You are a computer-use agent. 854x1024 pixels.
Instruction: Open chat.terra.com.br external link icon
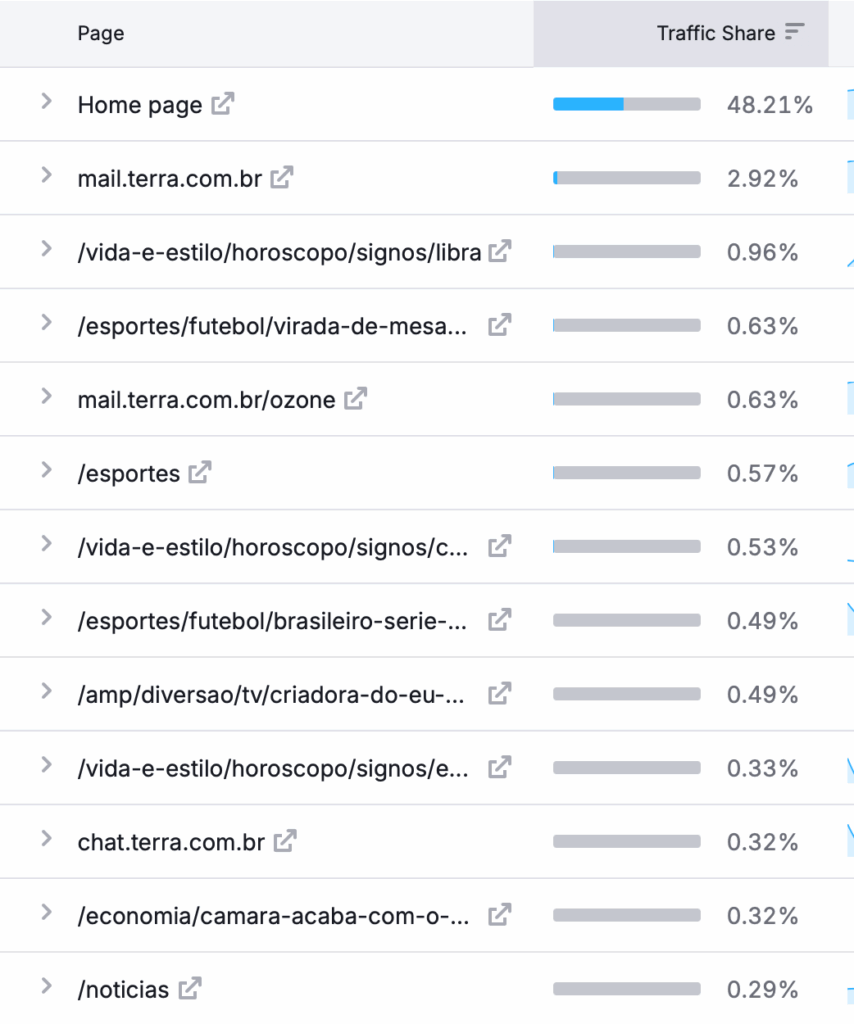(x=285, y=841)
